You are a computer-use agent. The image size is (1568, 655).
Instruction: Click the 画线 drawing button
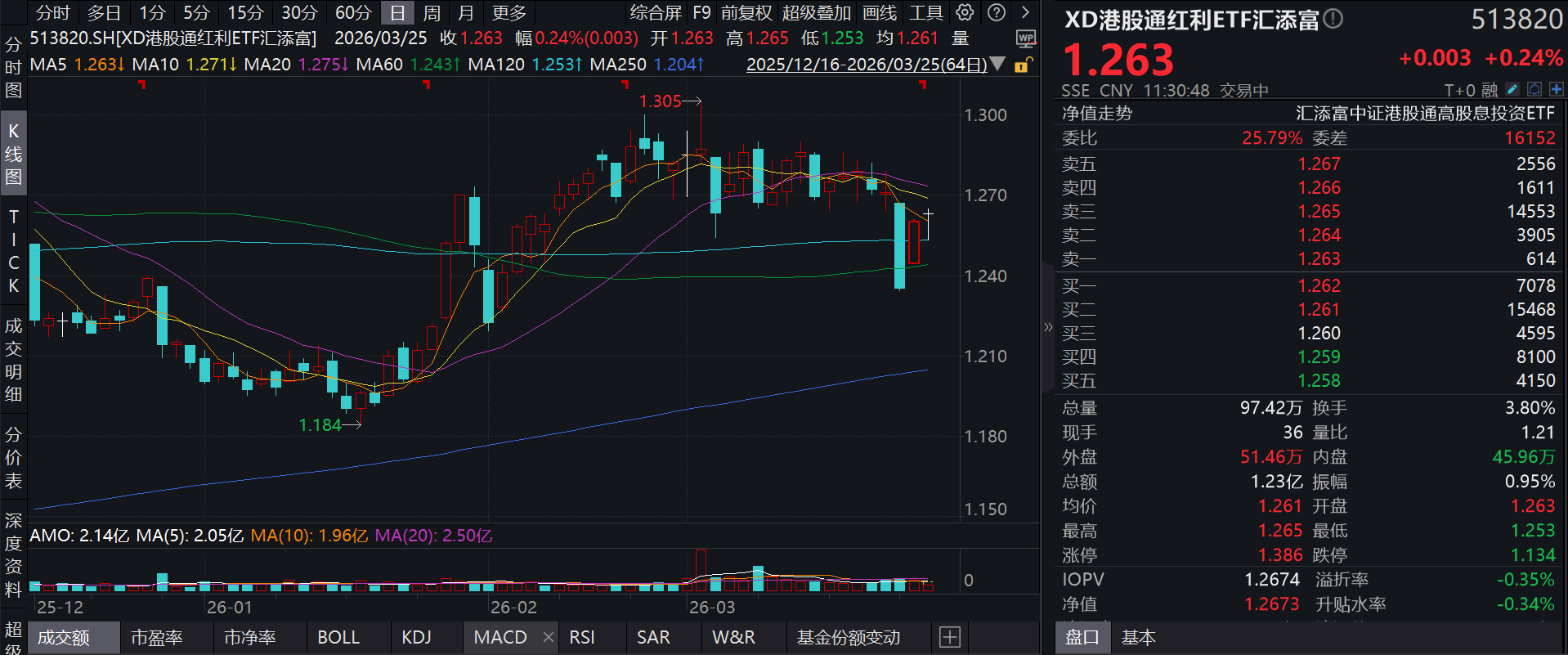pos(880,13)
